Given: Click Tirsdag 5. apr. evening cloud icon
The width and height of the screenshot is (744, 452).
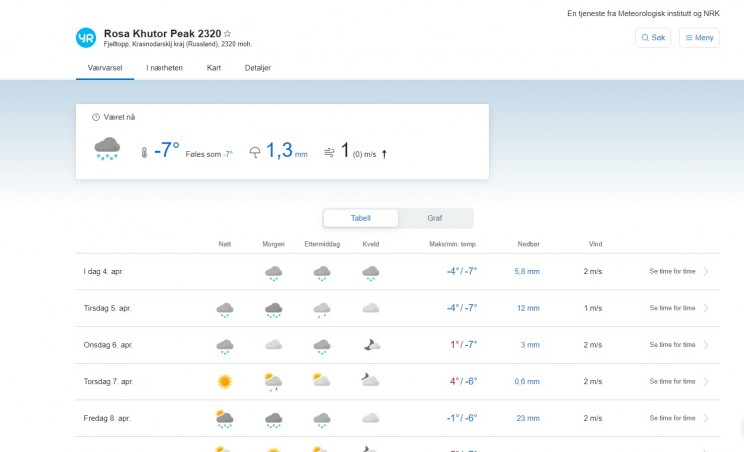Looking at the screenshot, I should tap(371, 308).
